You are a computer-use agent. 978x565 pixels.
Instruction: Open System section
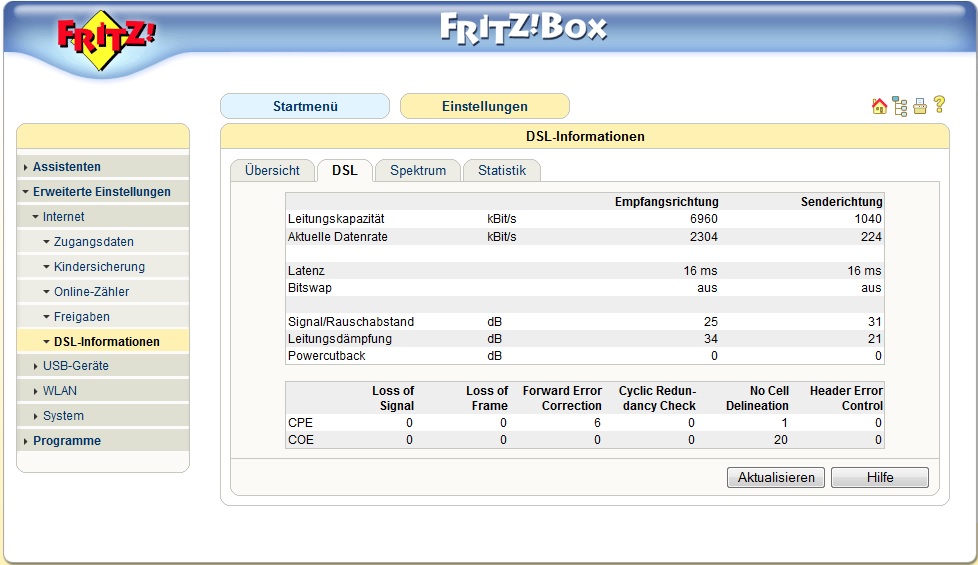(63, 415)
